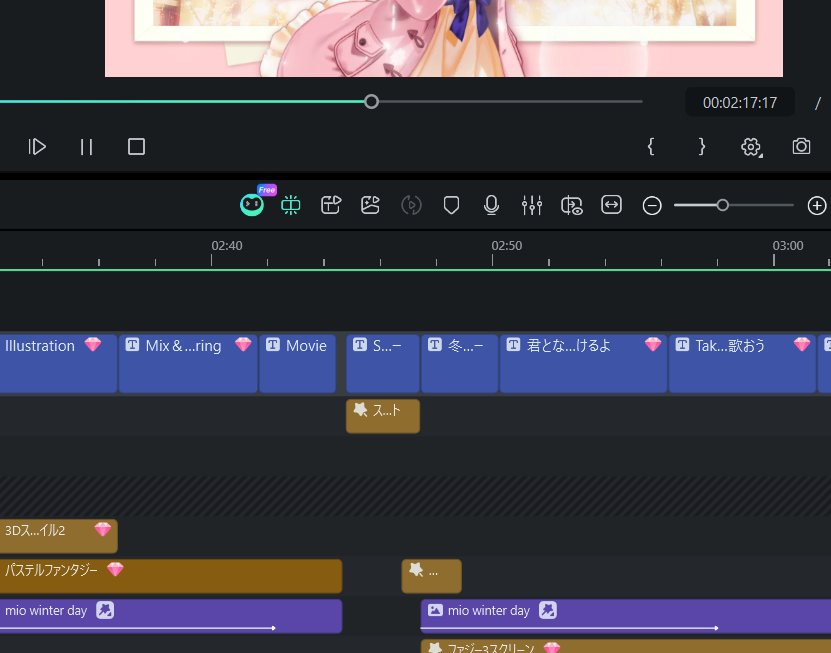Image resolution: width=831 pixels, height=653 pixels.
Task: Select the 3Dス...イル2 effect clip
Action: [x=58, y=536]
